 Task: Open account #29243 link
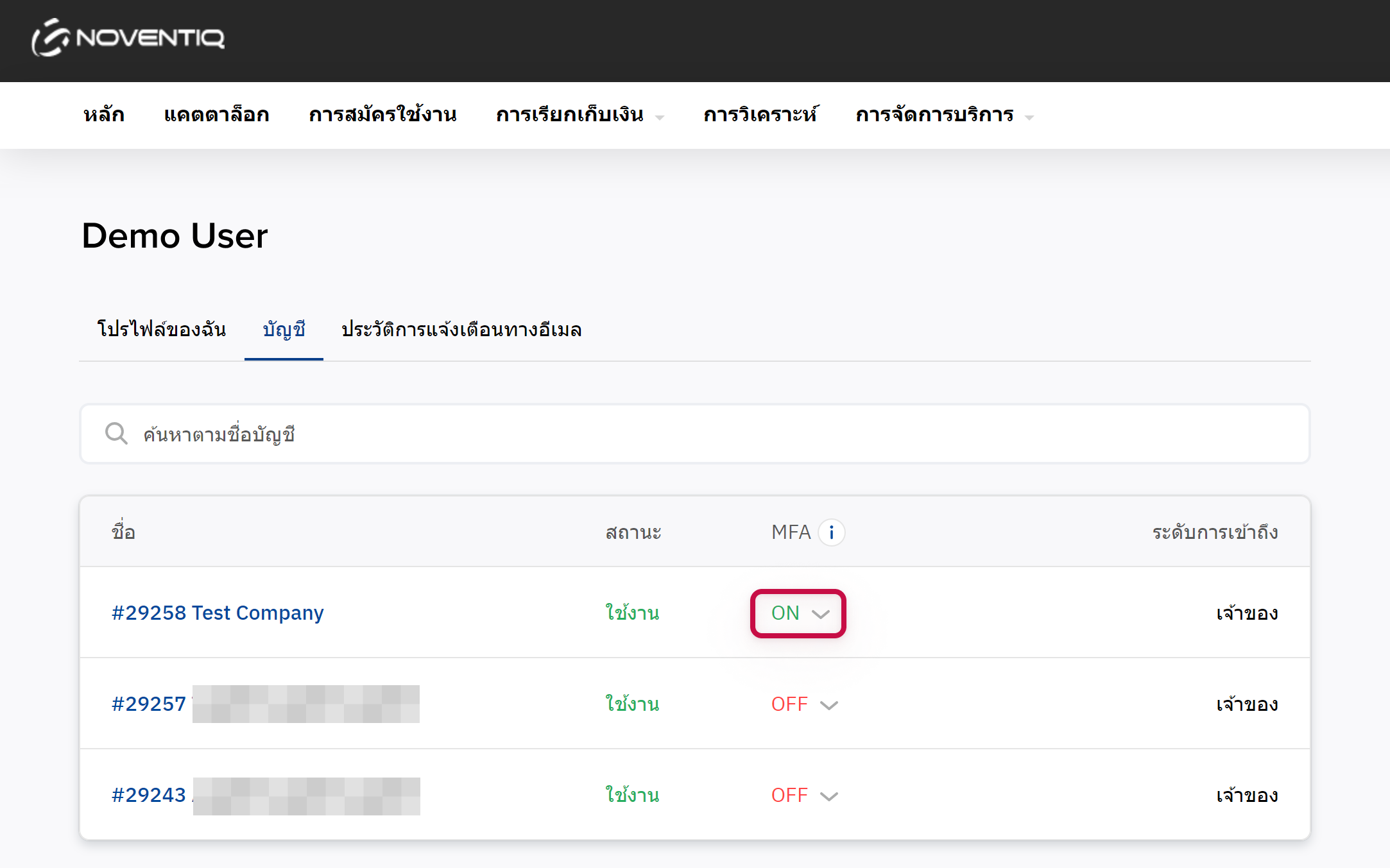tap(149, 795)
